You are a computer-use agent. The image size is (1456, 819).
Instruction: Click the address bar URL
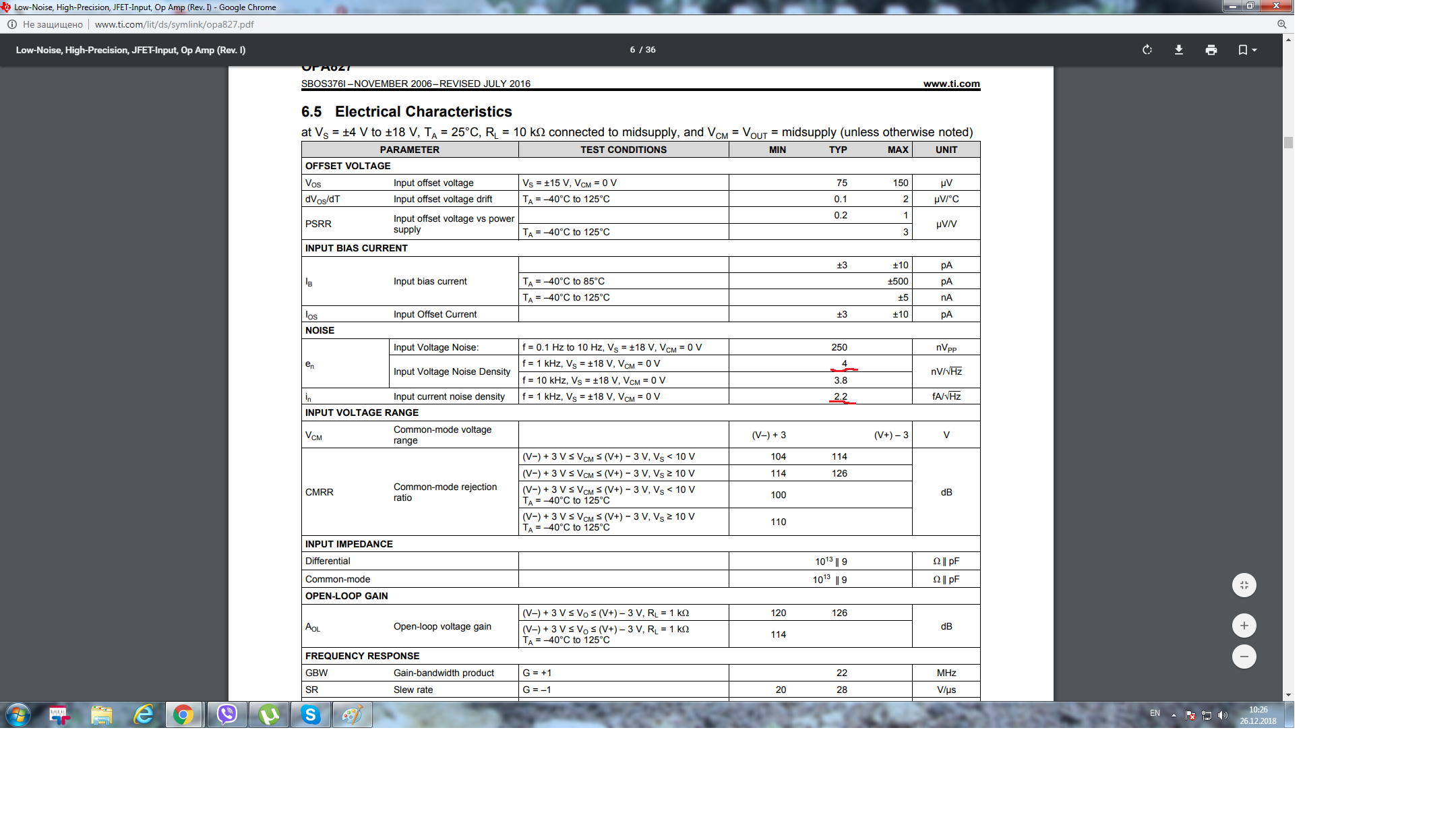point(174,24)
